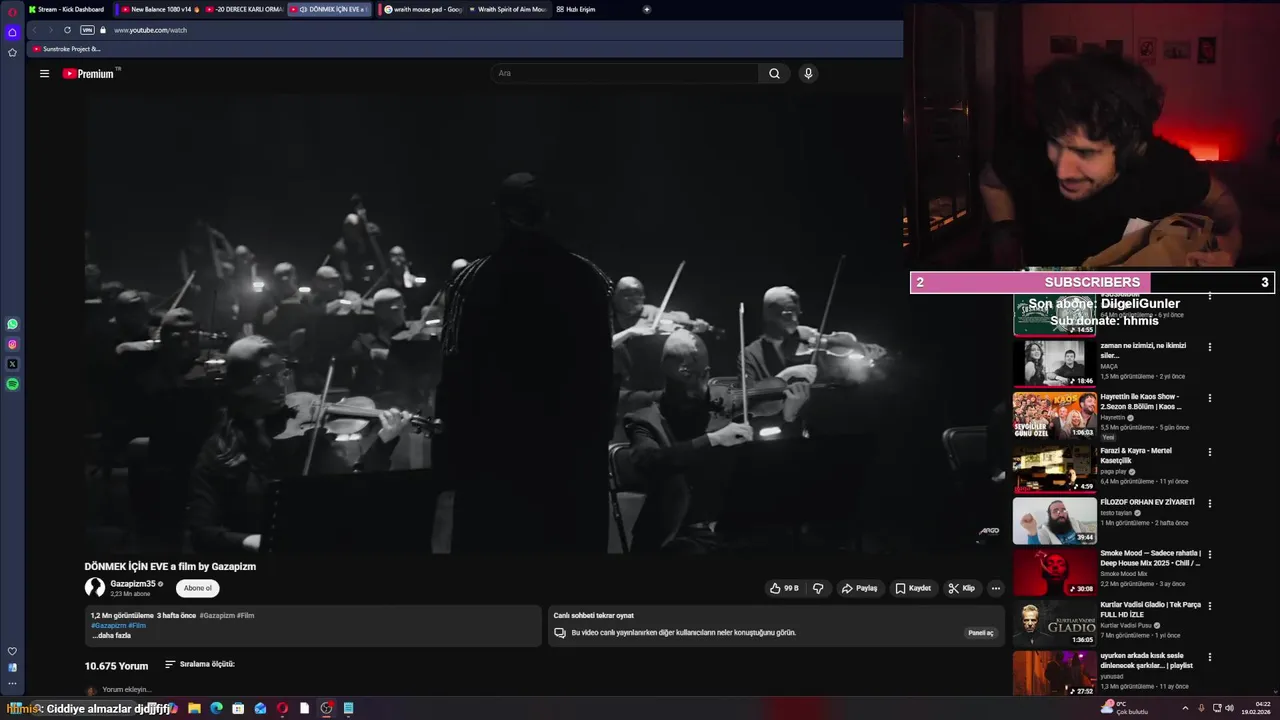This screenshot has width=1280, height=720.
Task: Open the YouTube hamburger guide menu
Action: tap(44, 73)
